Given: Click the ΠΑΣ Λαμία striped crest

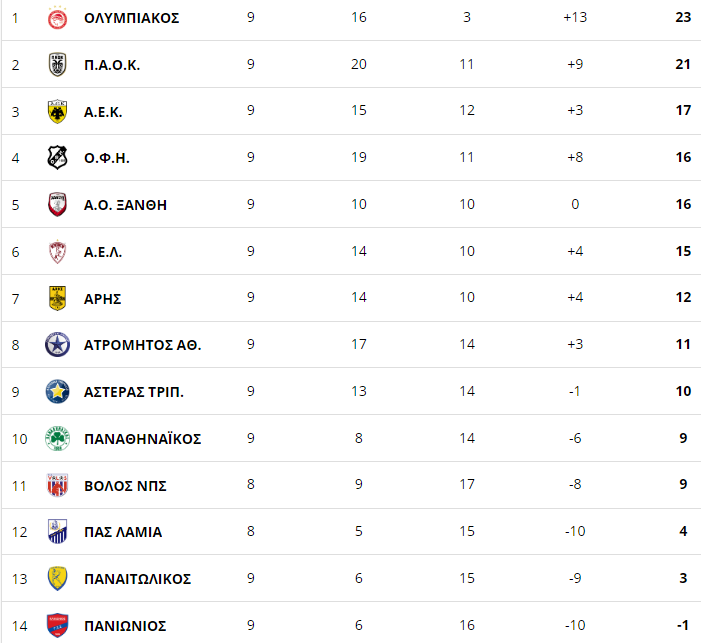Looking at the screenshot, I should click(x=57, y=532).
